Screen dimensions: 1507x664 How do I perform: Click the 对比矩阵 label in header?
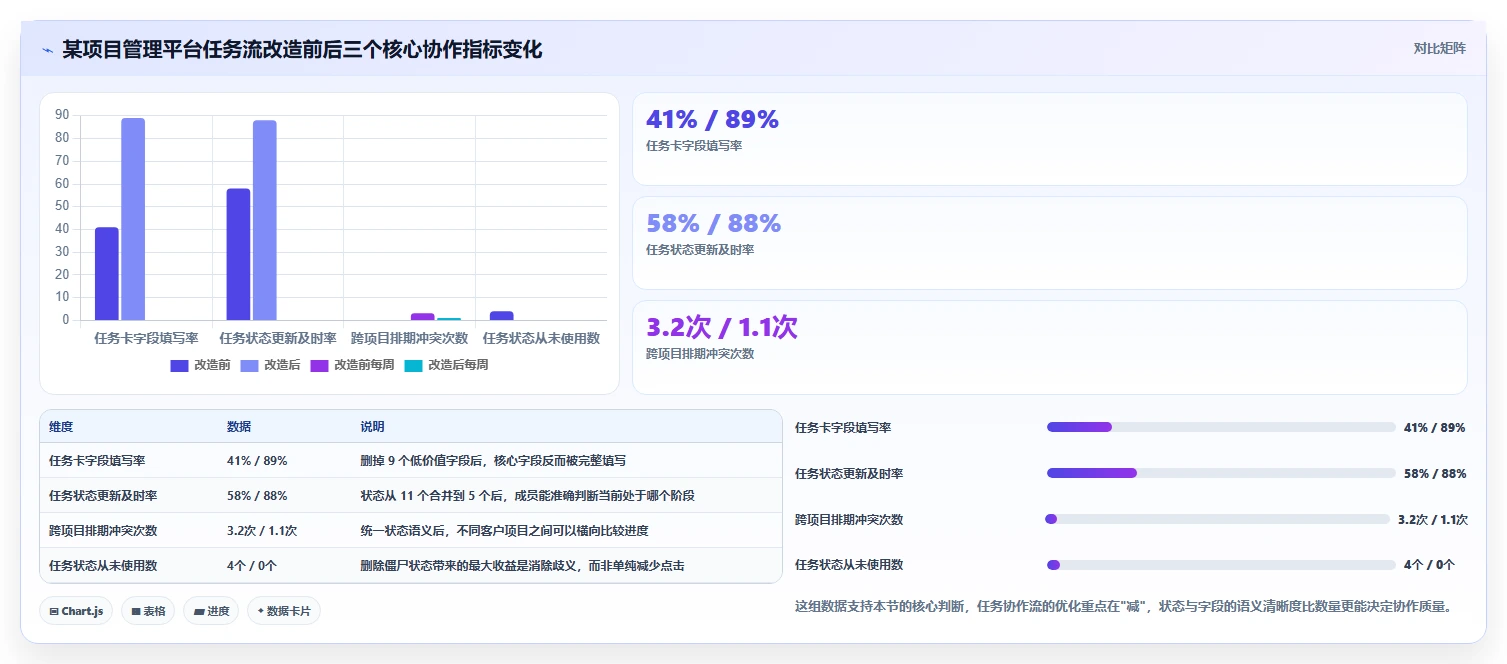pyautogui.click(x=1439, y=48)
